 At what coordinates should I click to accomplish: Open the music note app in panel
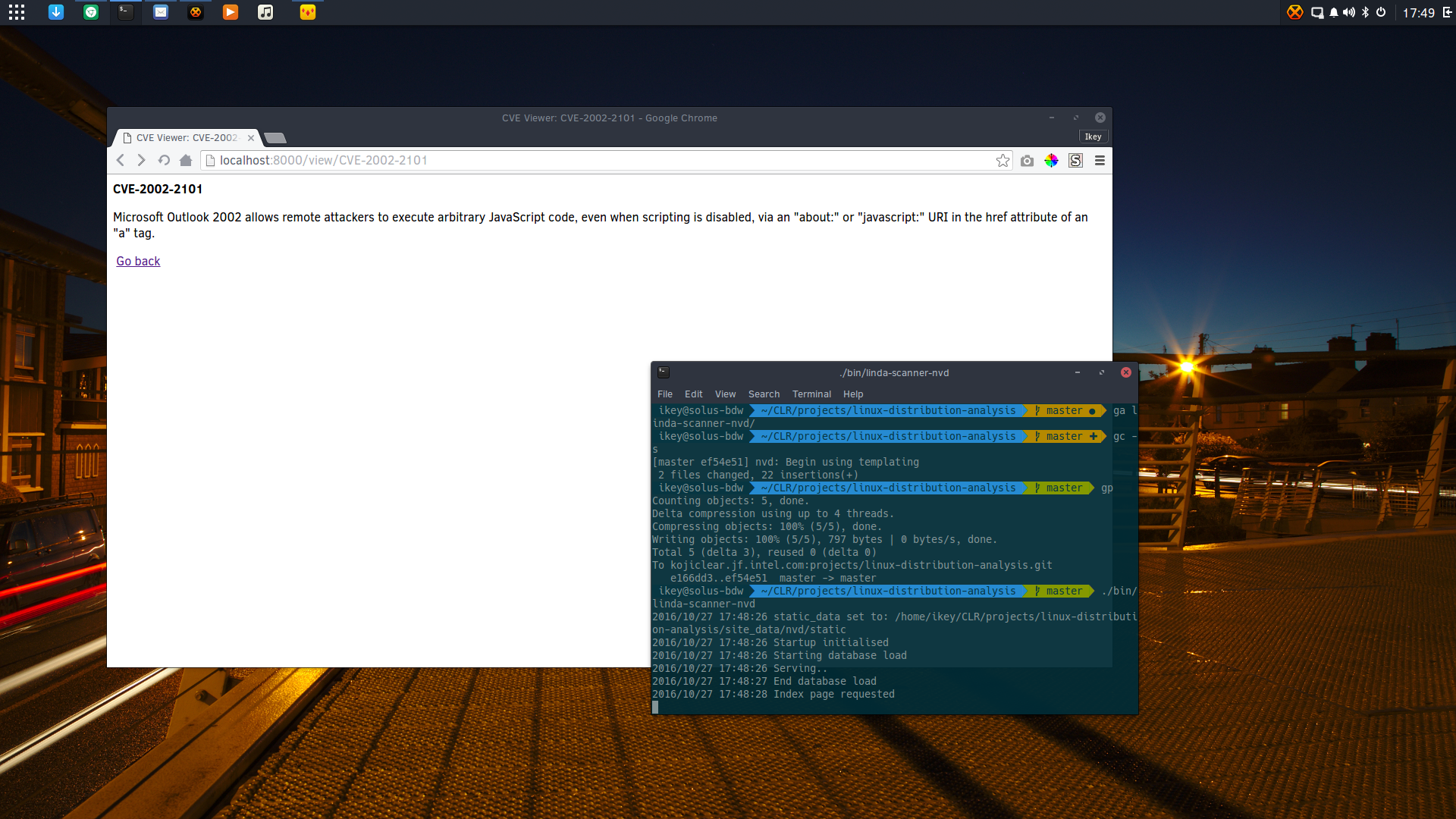point(265,12)
